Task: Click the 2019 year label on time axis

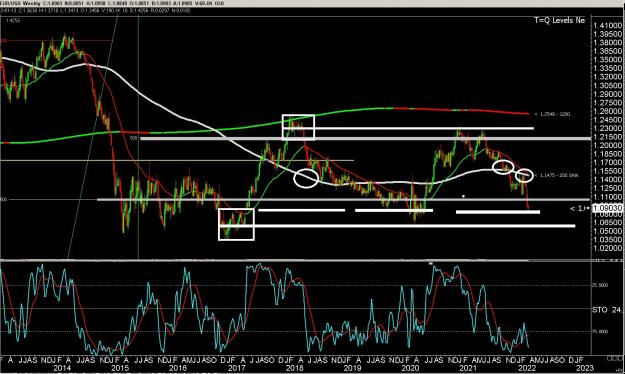Action: (352, 368)
